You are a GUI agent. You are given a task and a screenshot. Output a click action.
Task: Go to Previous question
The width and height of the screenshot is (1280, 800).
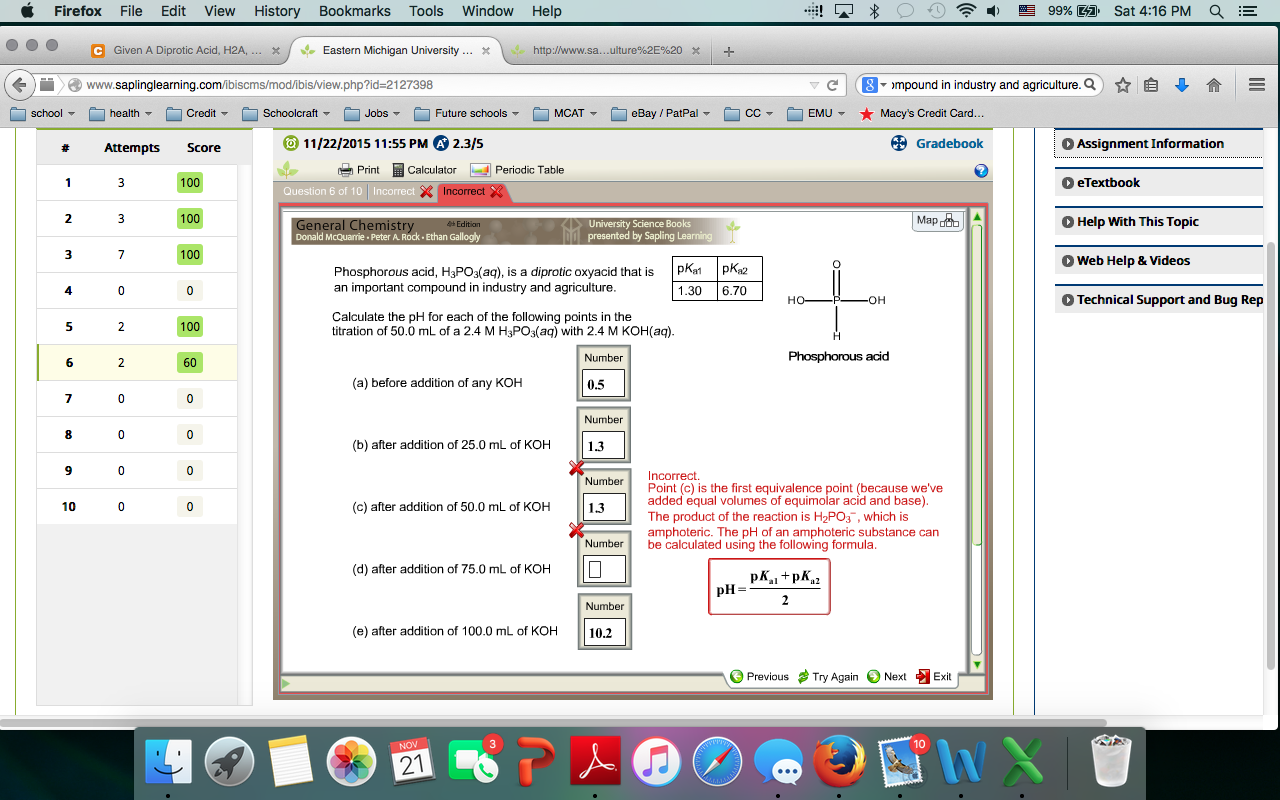[x=759, y=677]
